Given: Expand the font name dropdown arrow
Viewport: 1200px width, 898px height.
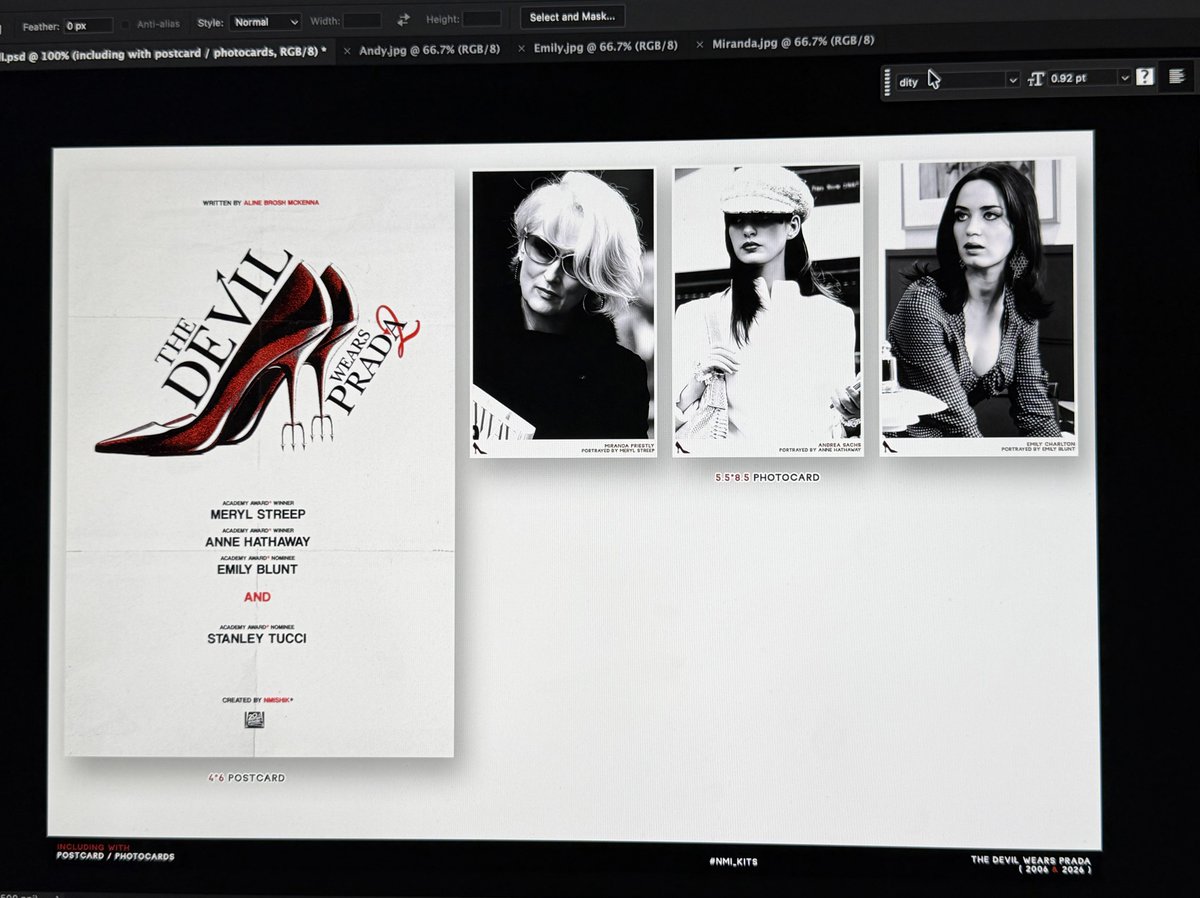Looking at the screenshot, I should tap(1013, 79).
